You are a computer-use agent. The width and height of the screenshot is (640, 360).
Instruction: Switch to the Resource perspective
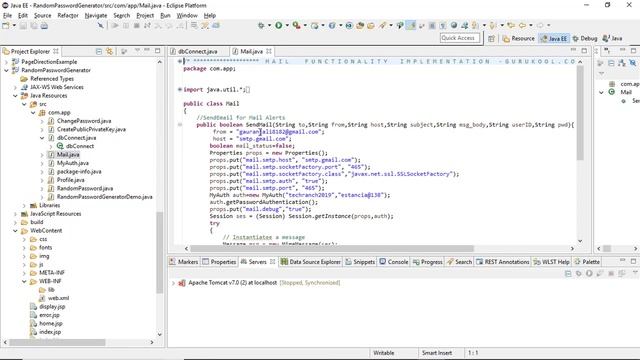point(518,38)
